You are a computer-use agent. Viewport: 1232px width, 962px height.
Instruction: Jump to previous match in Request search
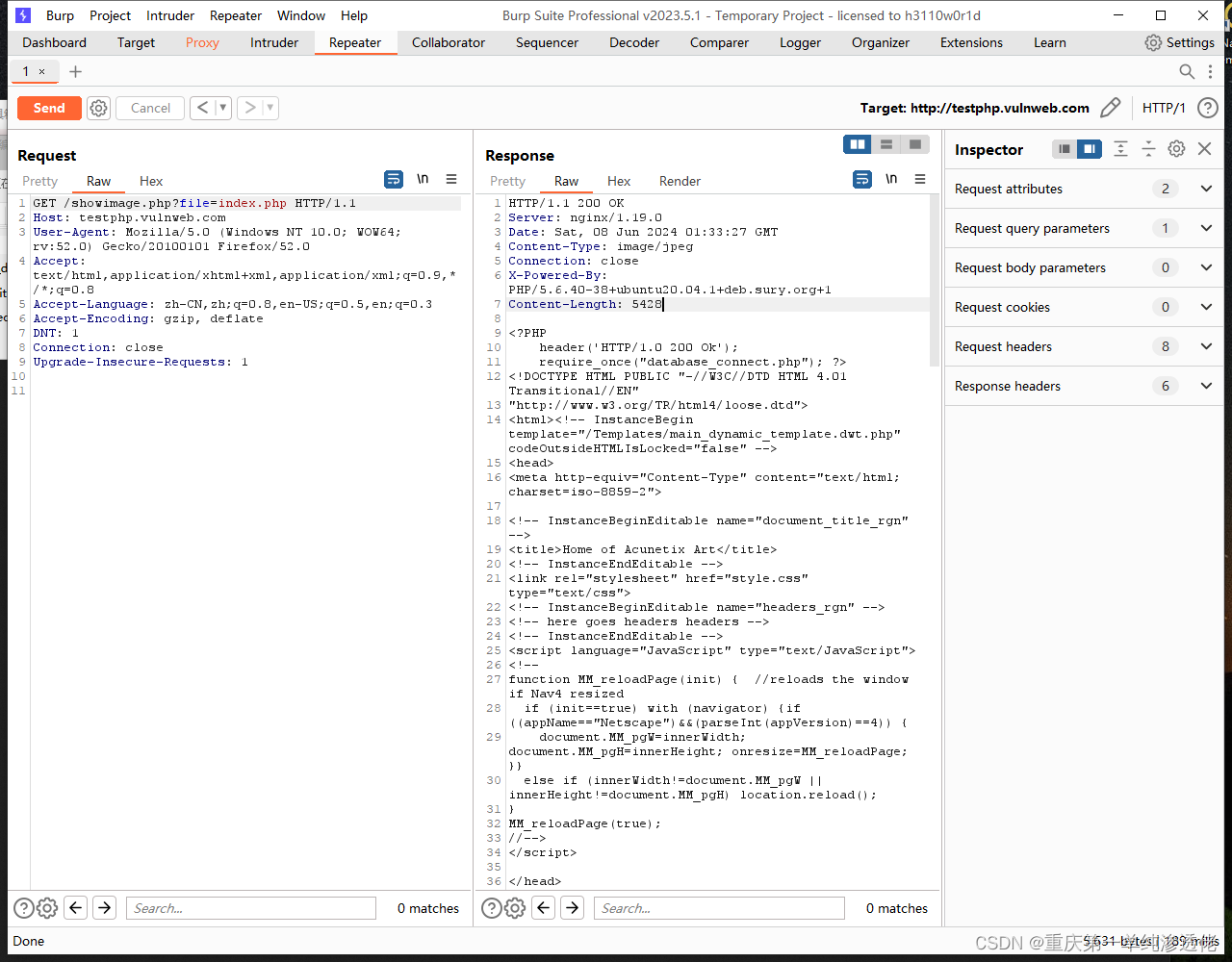coord(75,907)
